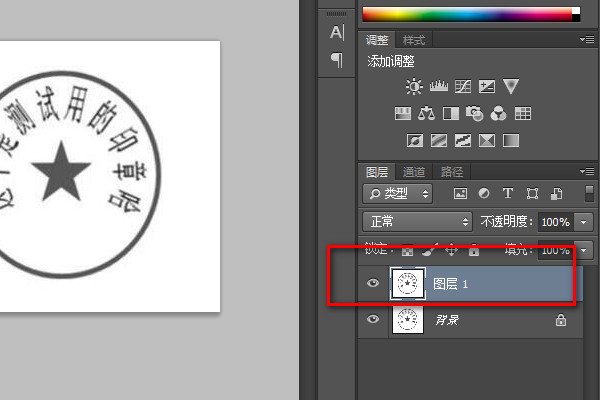Toggle lock position (move arrows icon)
Screen dimensions: 600x400
452,250
